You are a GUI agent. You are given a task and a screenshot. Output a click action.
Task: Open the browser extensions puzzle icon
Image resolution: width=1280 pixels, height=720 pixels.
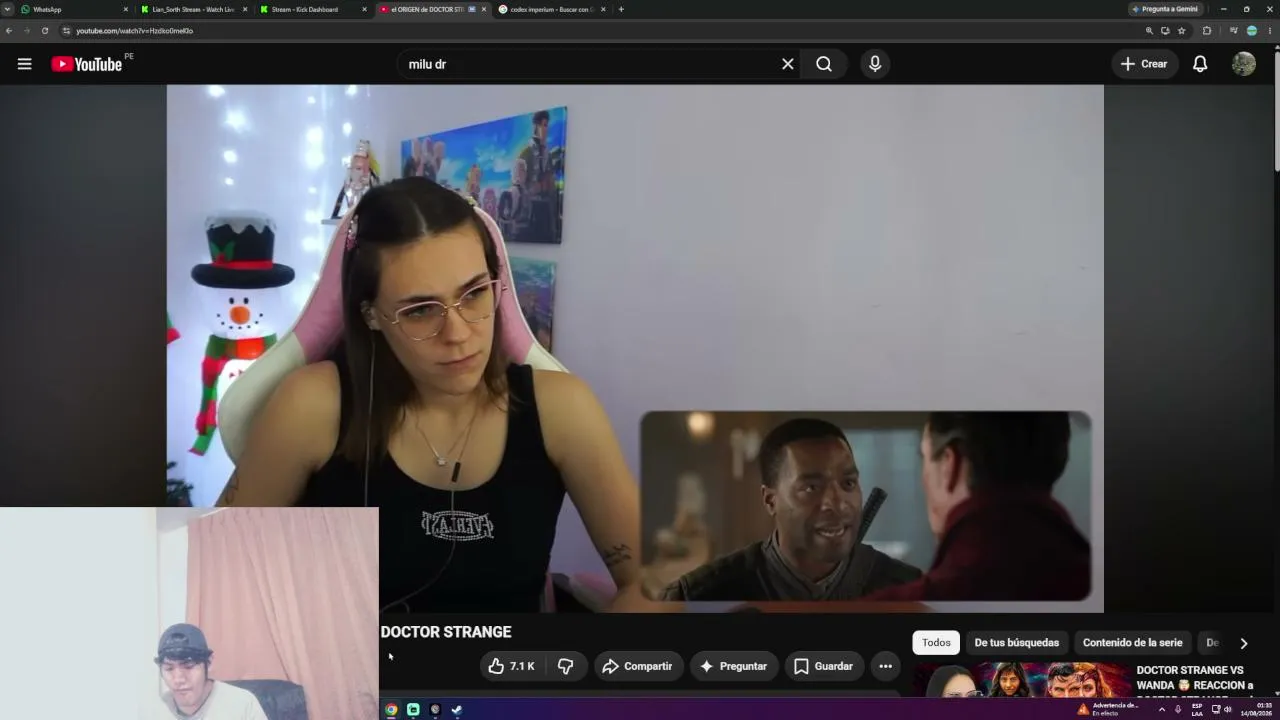click(x=1207, y=31)
